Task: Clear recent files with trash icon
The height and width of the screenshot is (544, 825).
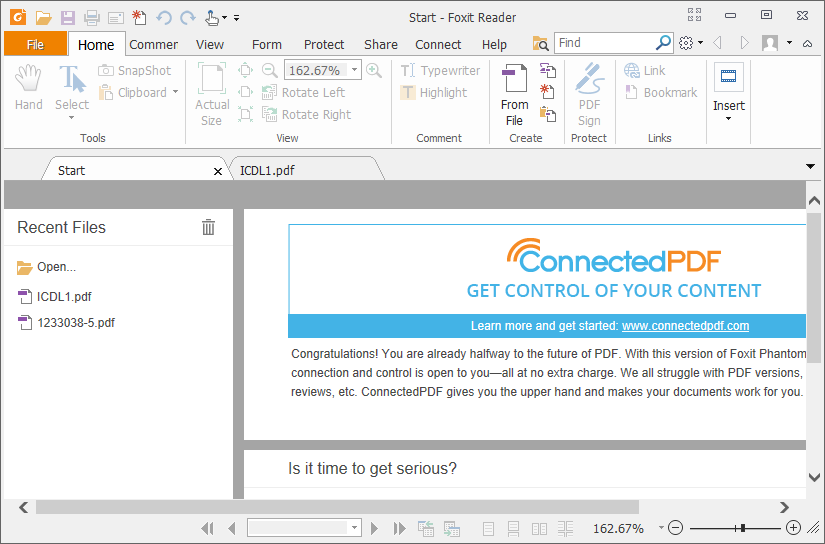Action: click(x=208, y=227)
